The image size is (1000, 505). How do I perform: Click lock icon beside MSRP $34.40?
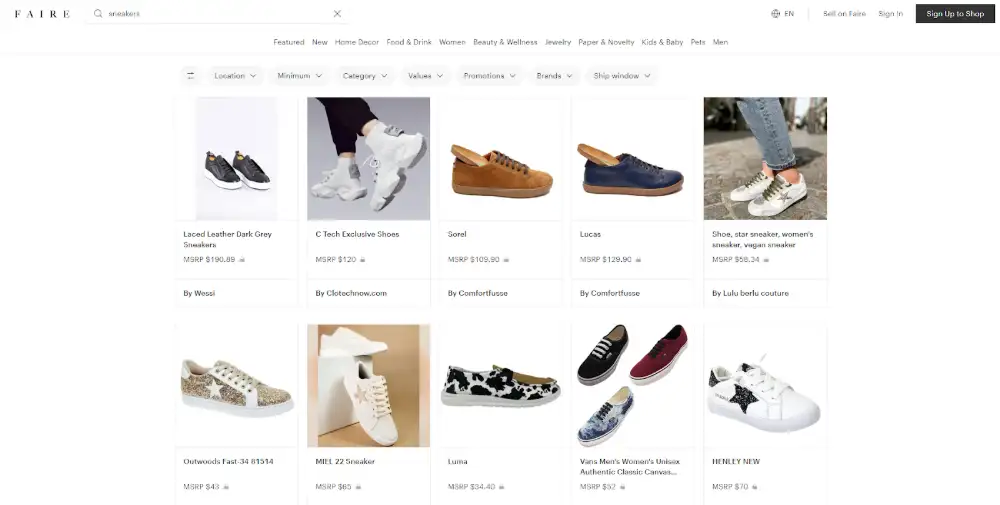coord(501,487)
